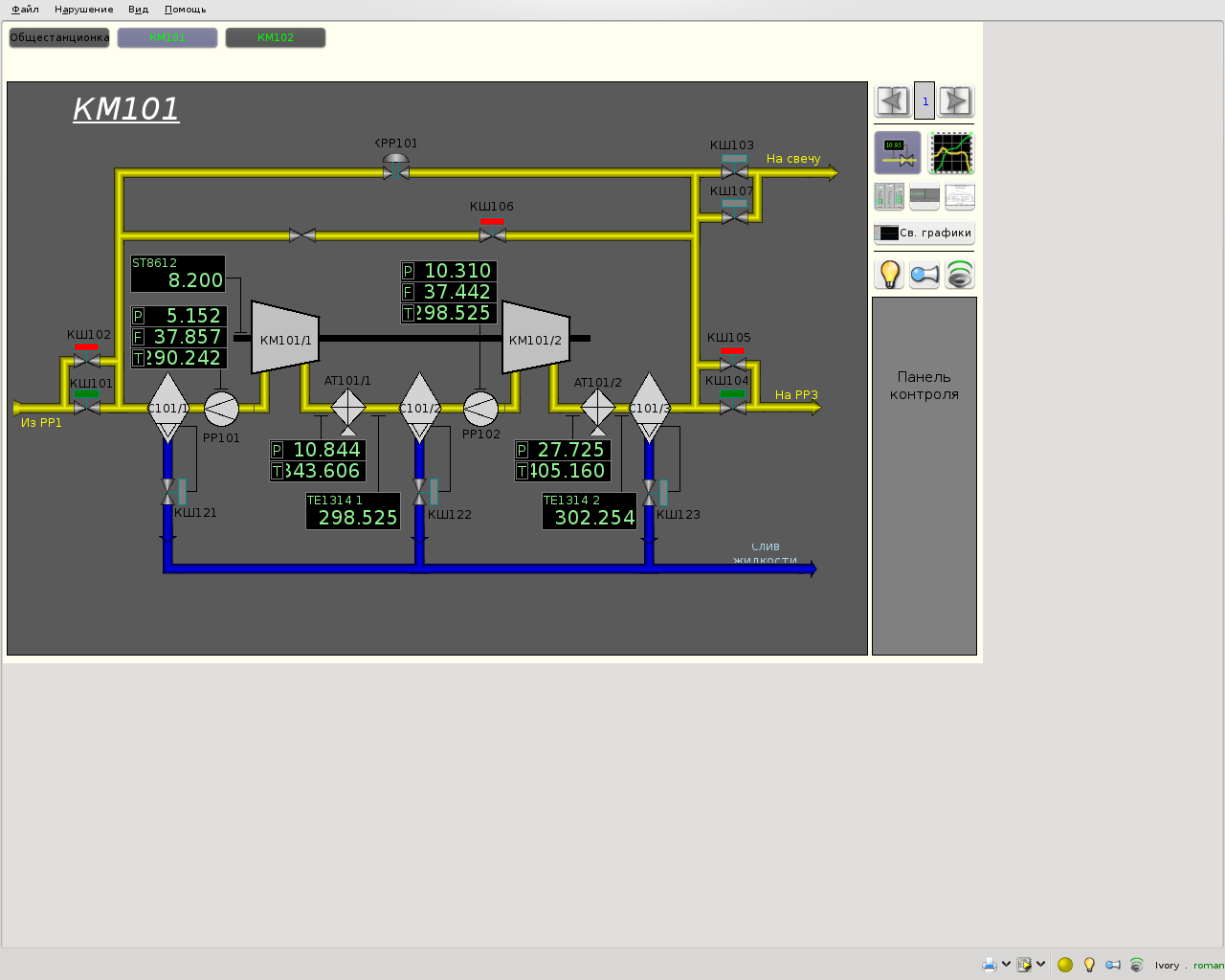This screenshot has height=980, width=1225.
Task: Open the Нарушение menu
Action: (x=83, y=10)
